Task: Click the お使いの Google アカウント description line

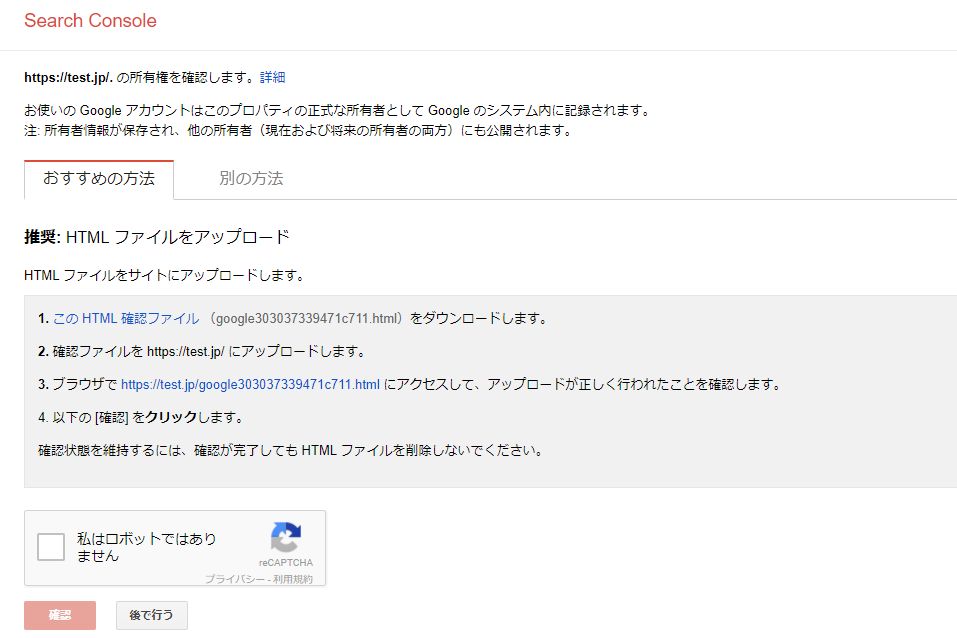Action: point(338,111)
